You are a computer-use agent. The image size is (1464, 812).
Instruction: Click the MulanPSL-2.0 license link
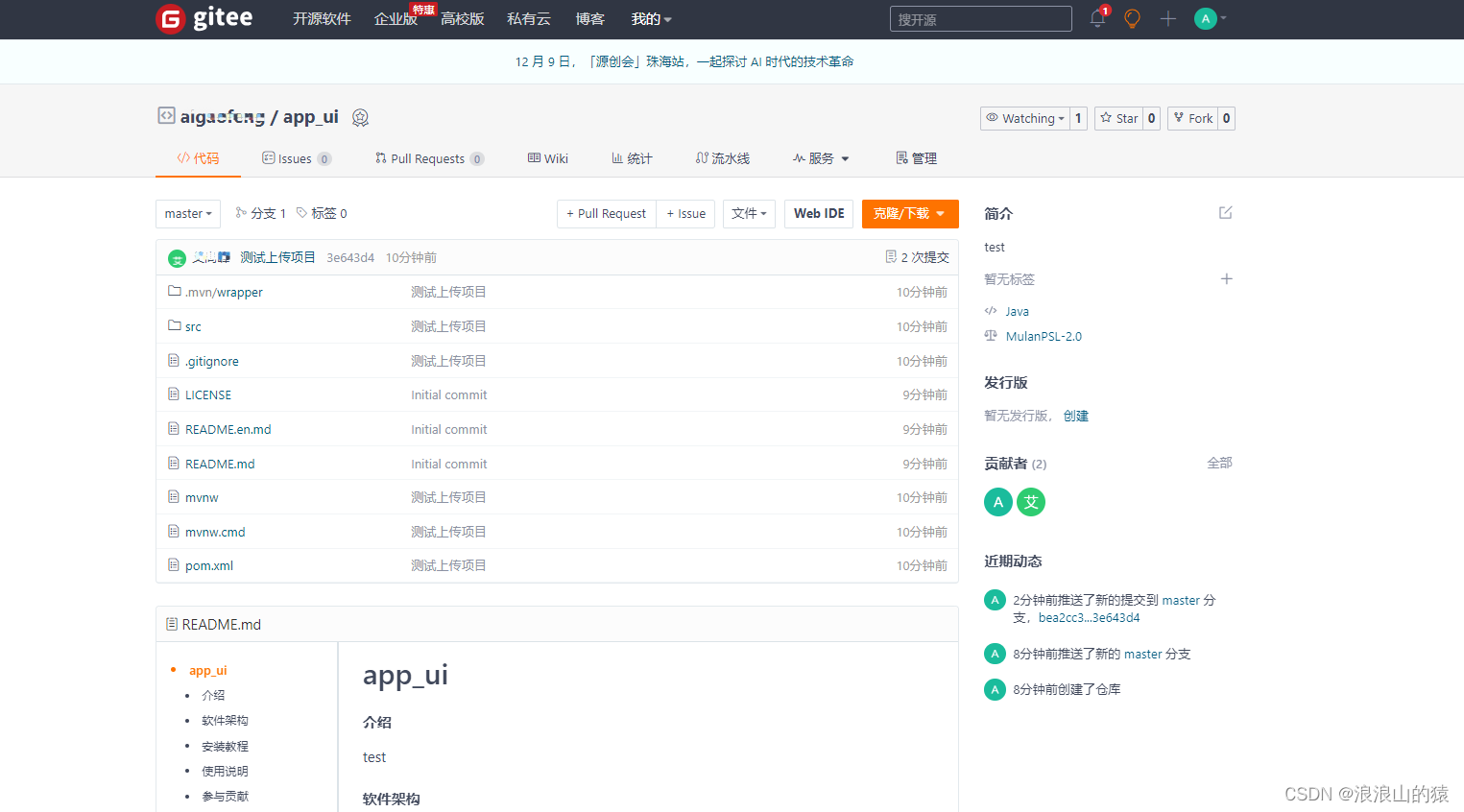[1044, 336]
